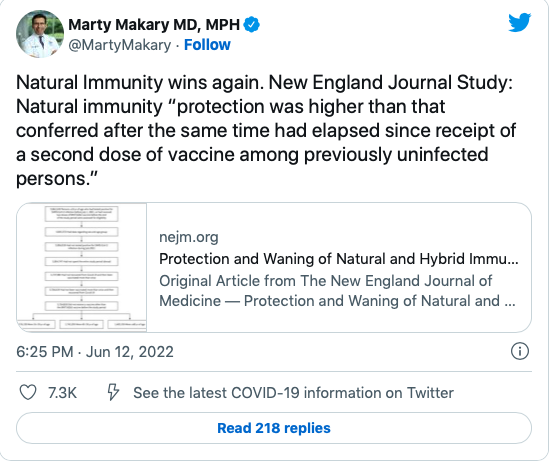
Task: Click the quoted text mentioning second dose of vaccine
Action: point(252,155)
